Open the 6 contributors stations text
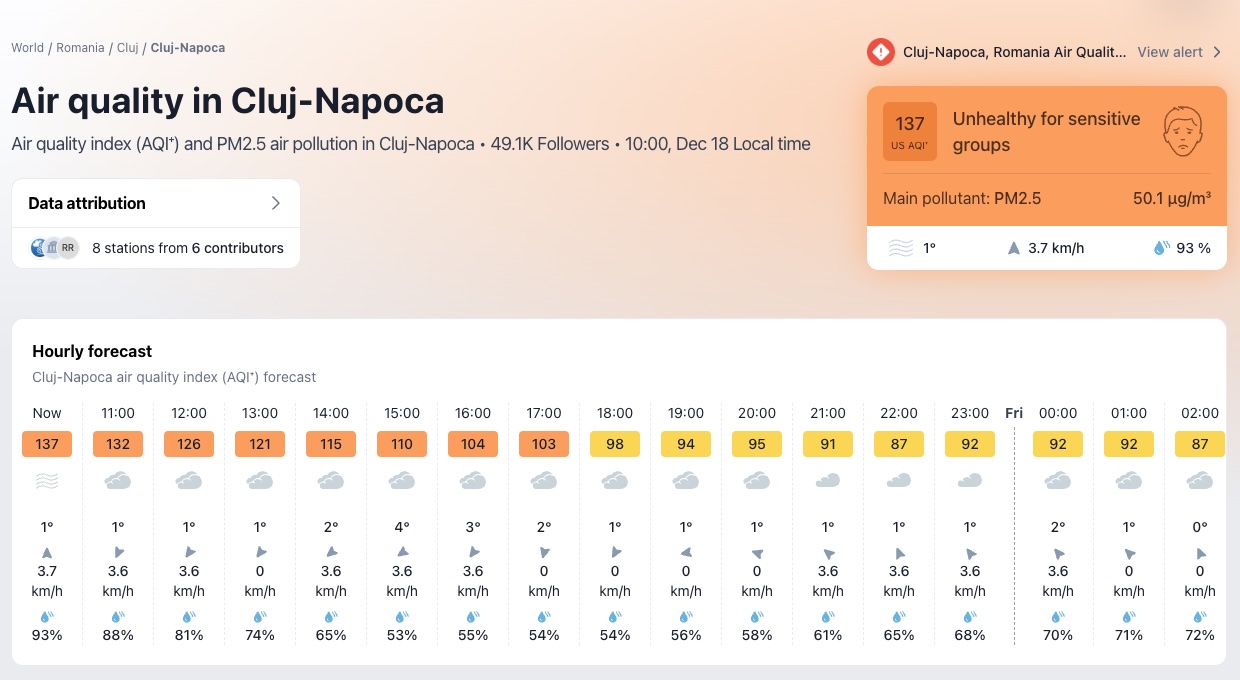The height and width of the screenshot is (680, 1240). pyautogui.click(x=188, y=248)
